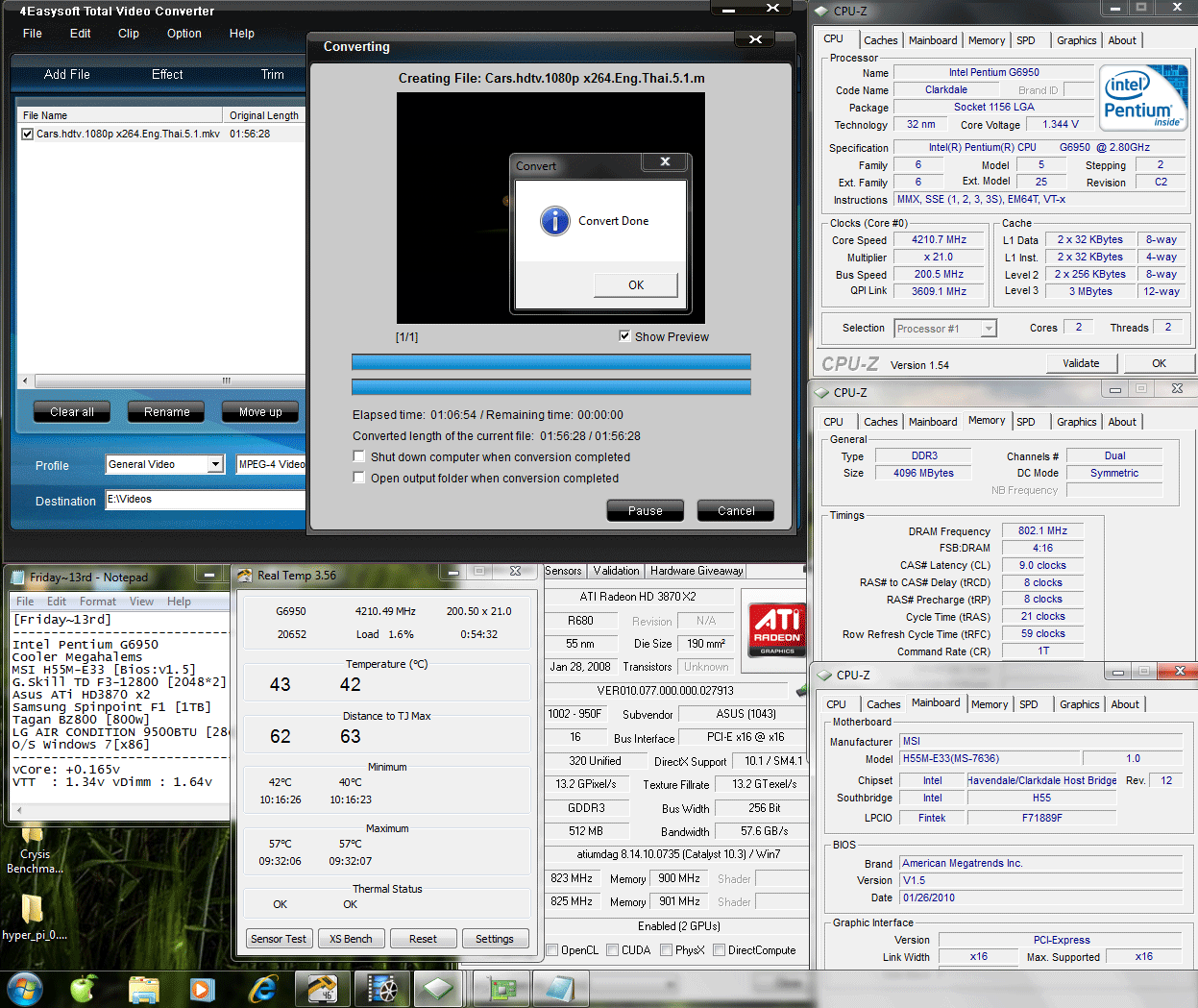Enable open output folder when conversion completed

click(x=359, y=478)
